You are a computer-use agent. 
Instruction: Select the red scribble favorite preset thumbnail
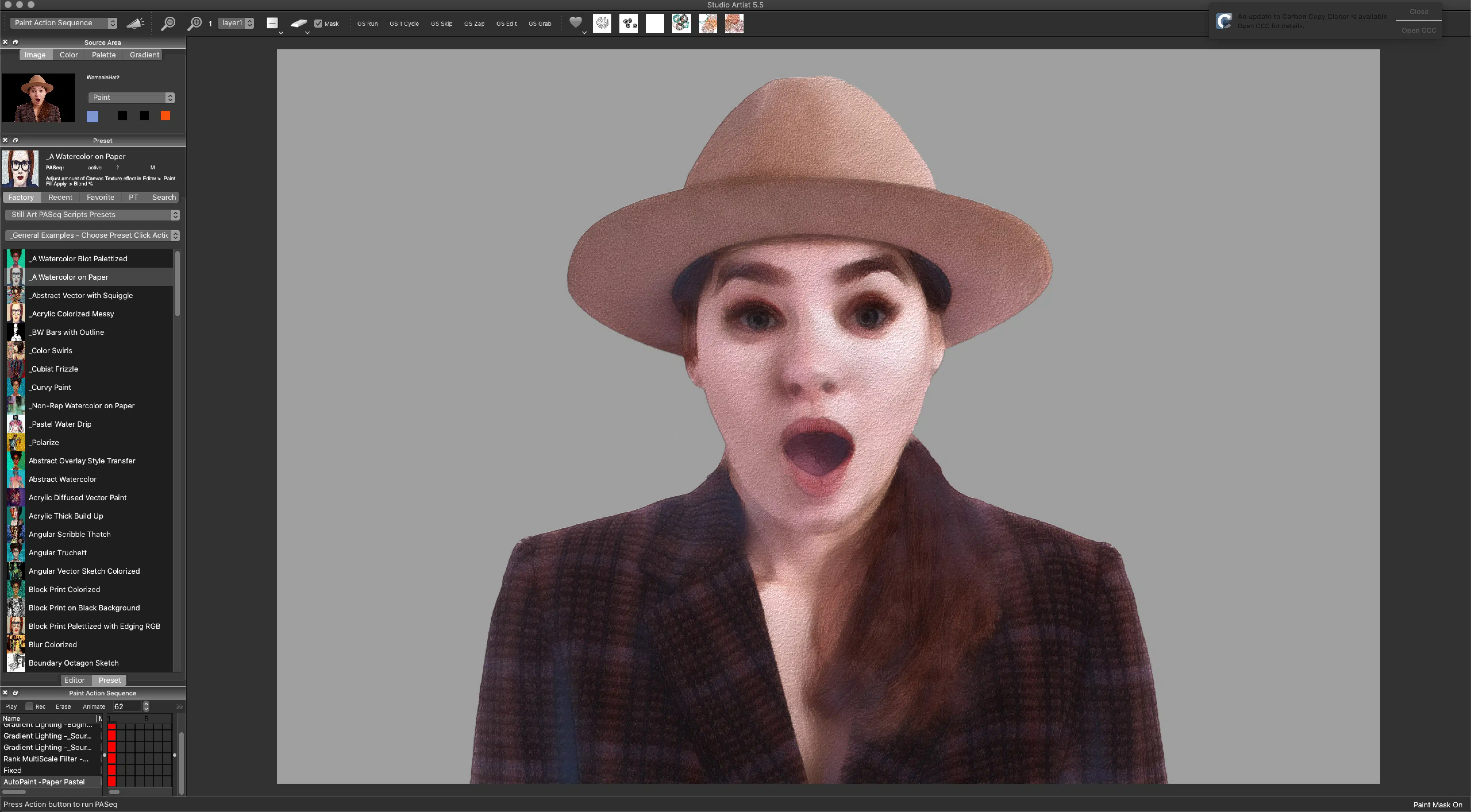[x=734, y=23]
